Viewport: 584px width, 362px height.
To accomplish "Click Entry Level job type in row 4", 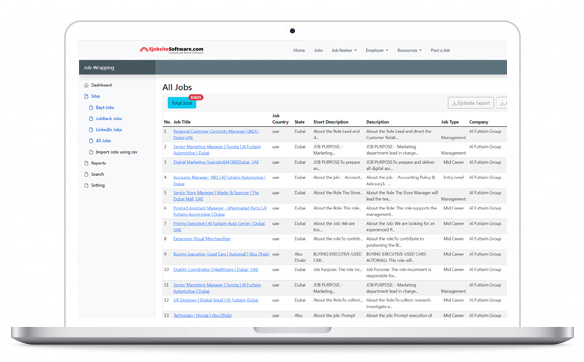I will [x=453, y=178].
